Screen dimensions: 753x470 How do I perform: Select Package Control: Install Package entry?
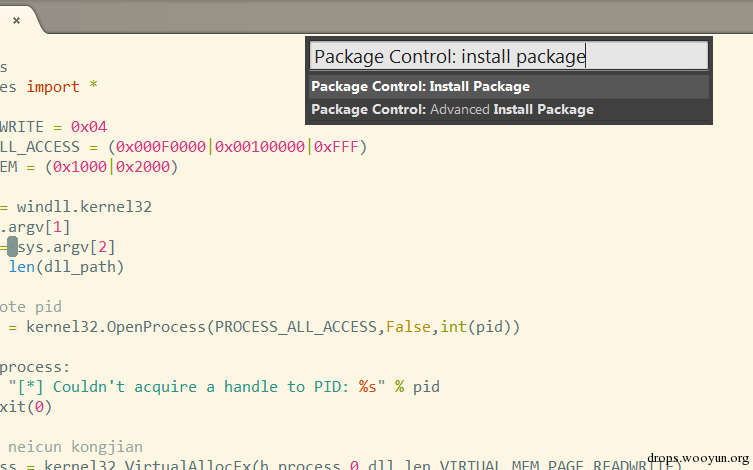[x=509, y=86]
